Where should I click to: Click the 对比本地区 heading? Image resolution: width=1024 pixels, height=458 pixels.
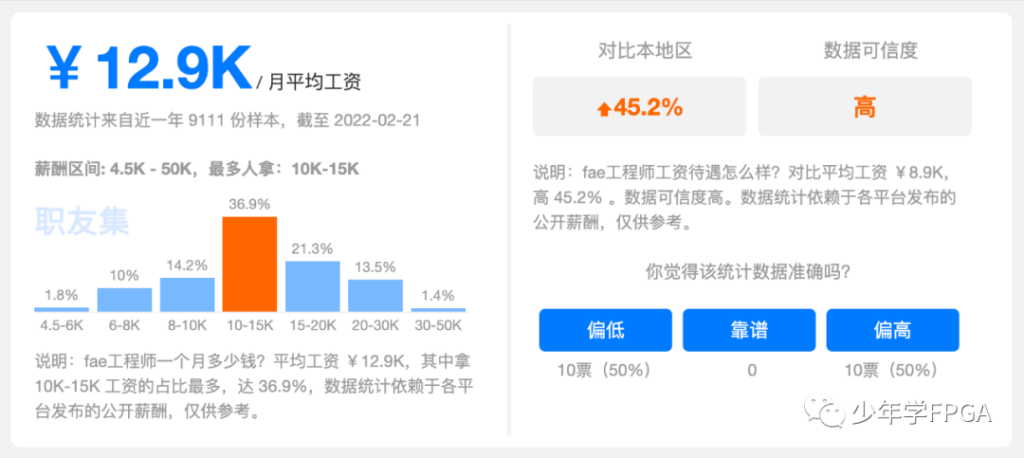pos(639,50)
